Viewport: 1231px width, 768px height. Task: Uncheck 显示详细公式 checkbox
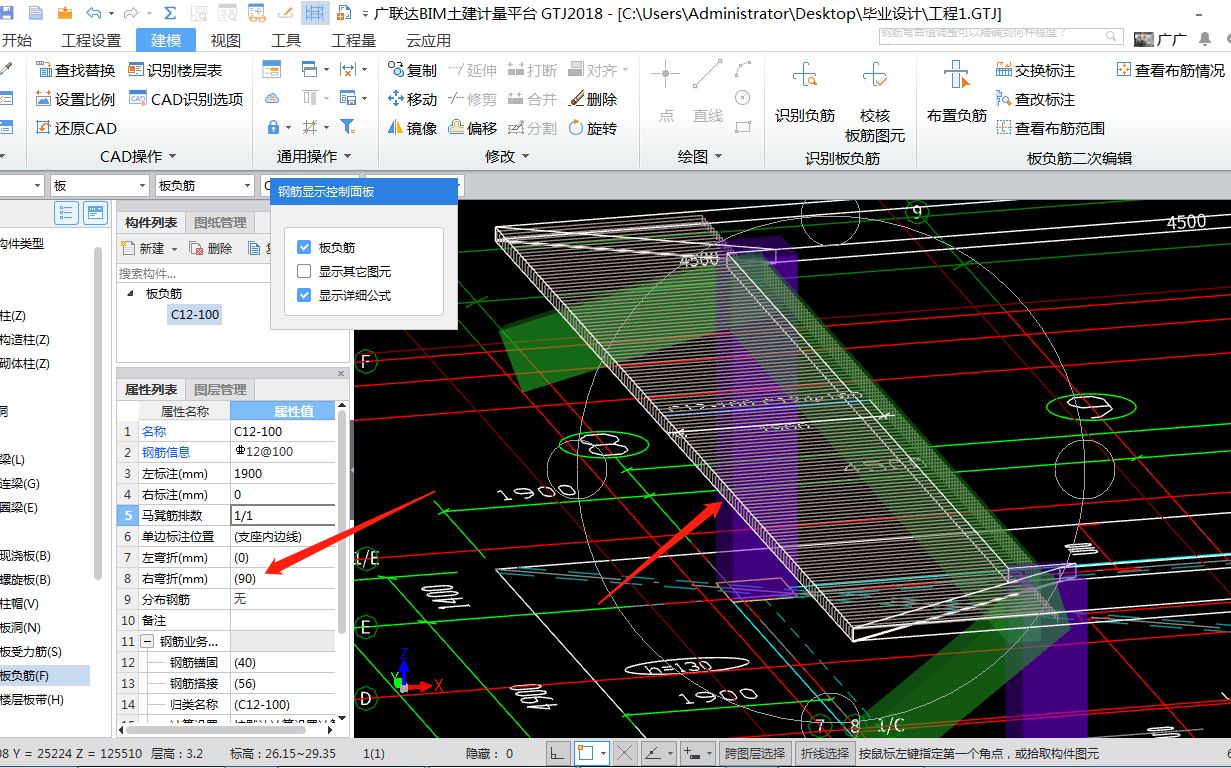pos(305,295)
